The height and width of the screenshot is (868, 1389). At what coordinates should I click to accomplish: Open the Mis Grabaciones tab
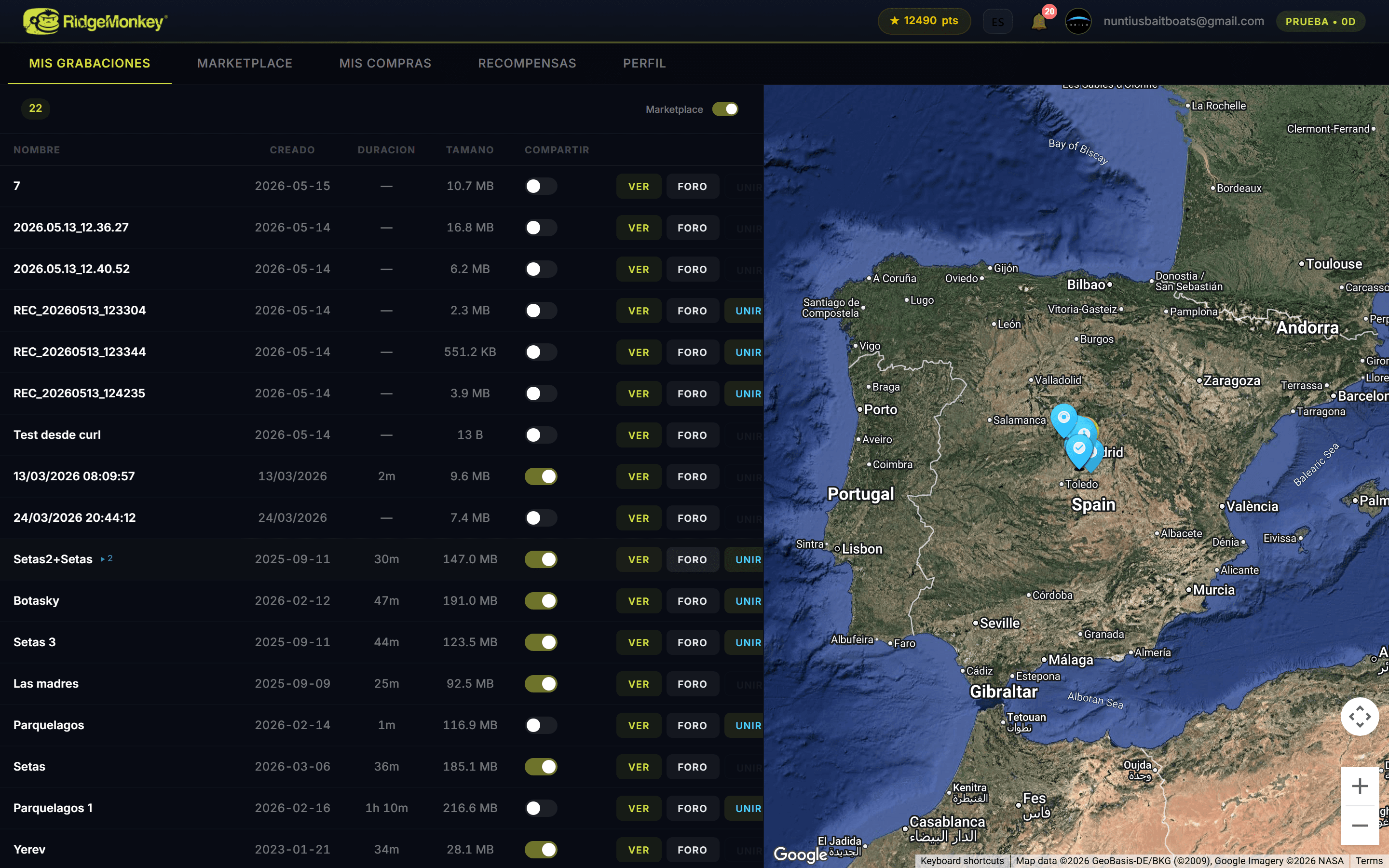[90, 63]
